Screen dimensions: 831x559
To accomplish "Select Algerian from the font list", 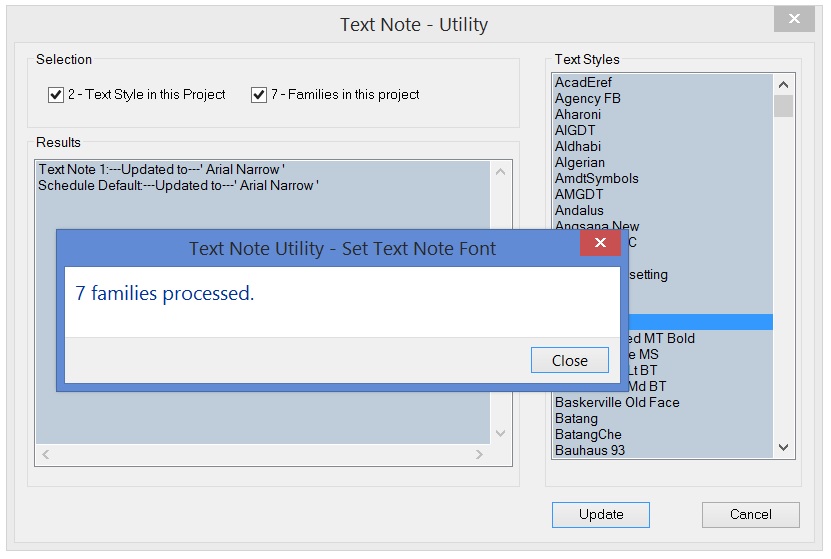I will click(x=580, y=163).
